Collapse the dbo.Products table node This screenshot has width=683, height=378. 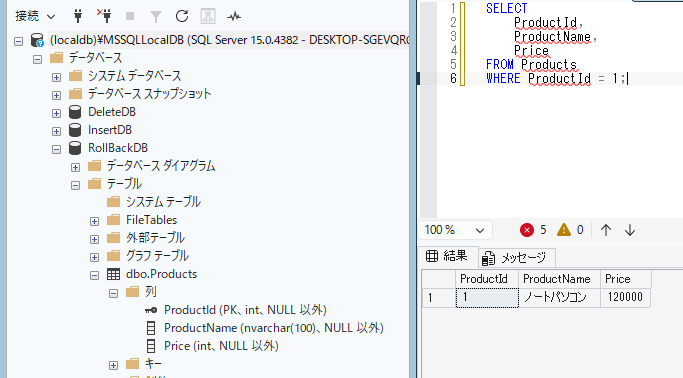[x=94, y=275]
